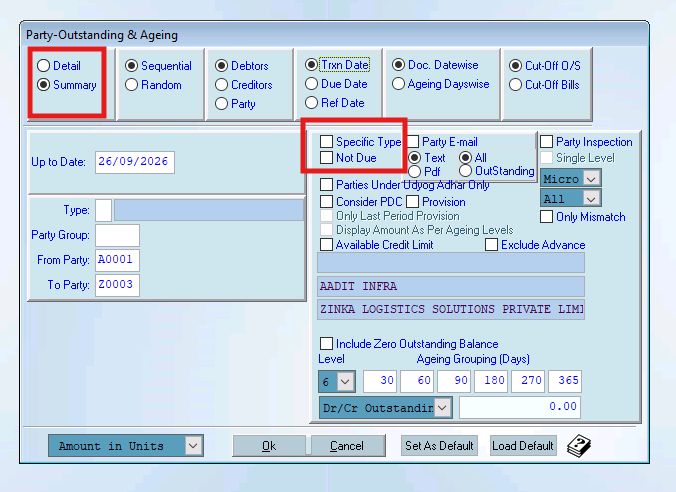Open the Dr/Cr Outstanding dropdown
Image resolution: width=676 pixels, height=492 pixels.
(385, 407)
